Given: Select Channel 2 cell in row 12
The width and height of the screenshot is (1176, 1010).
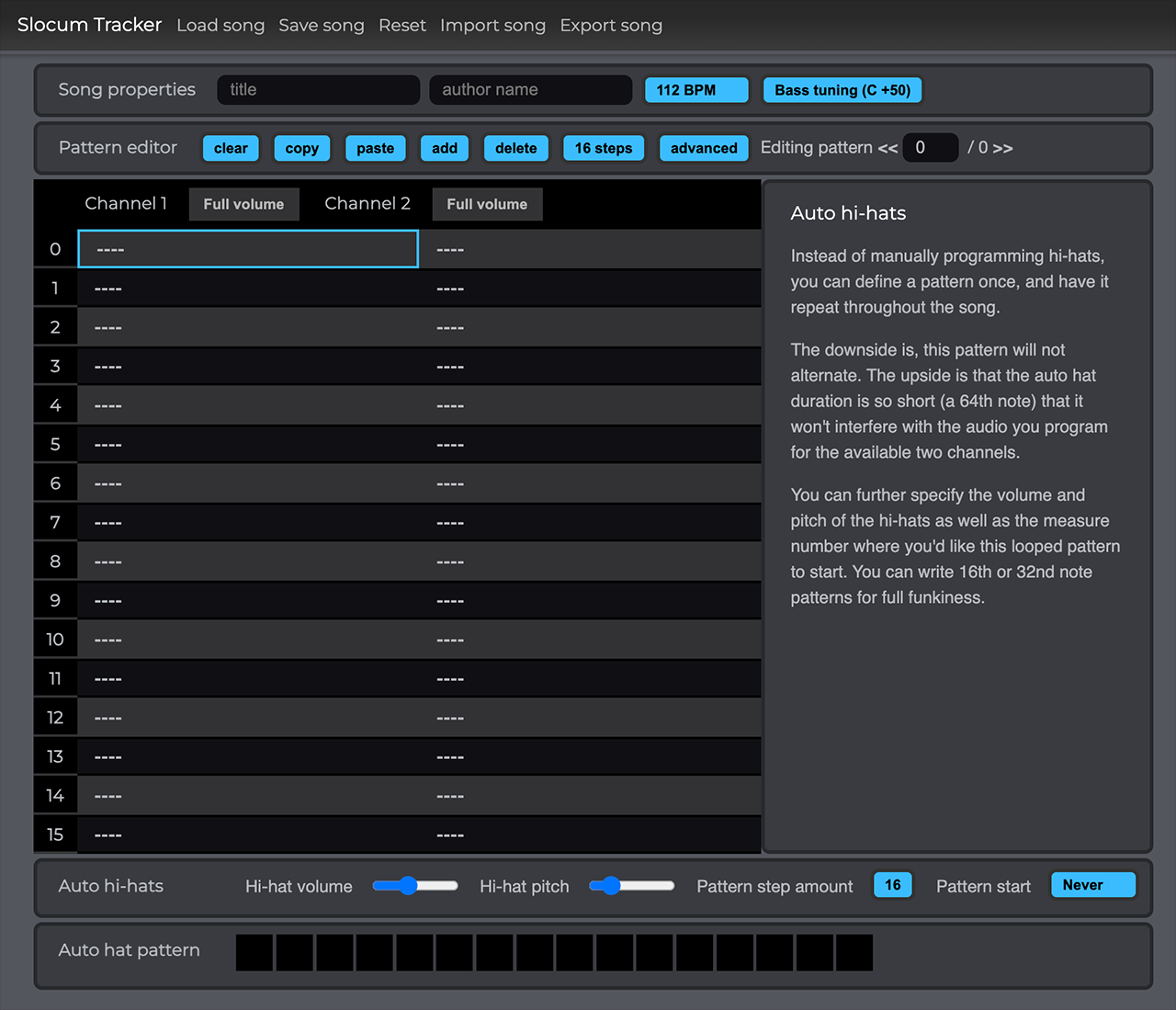Looking at the screenshot, I should [x=591, y=718].
